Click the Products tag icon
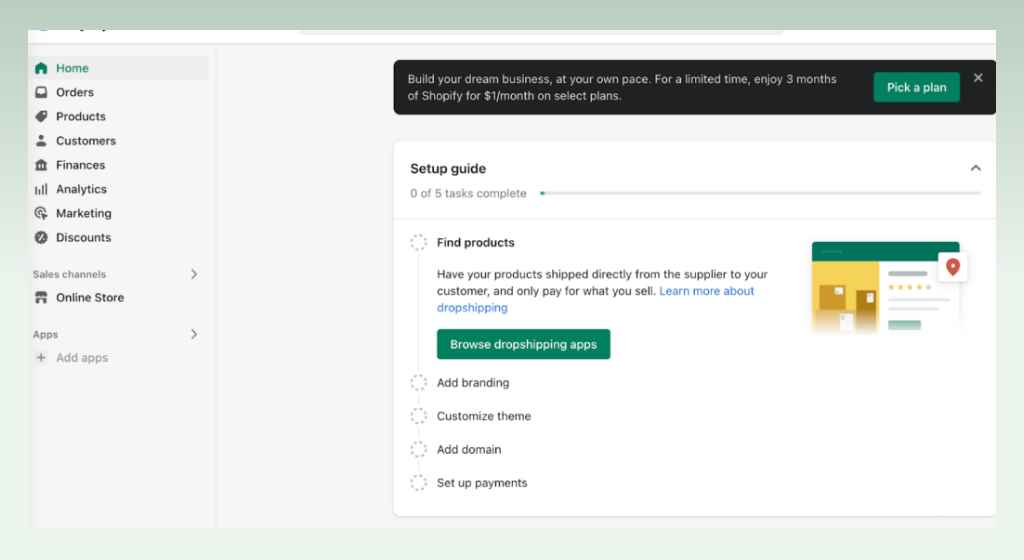Image resolution: width=1024 pixels, height=560 pixels. click(x=41, y=116)
